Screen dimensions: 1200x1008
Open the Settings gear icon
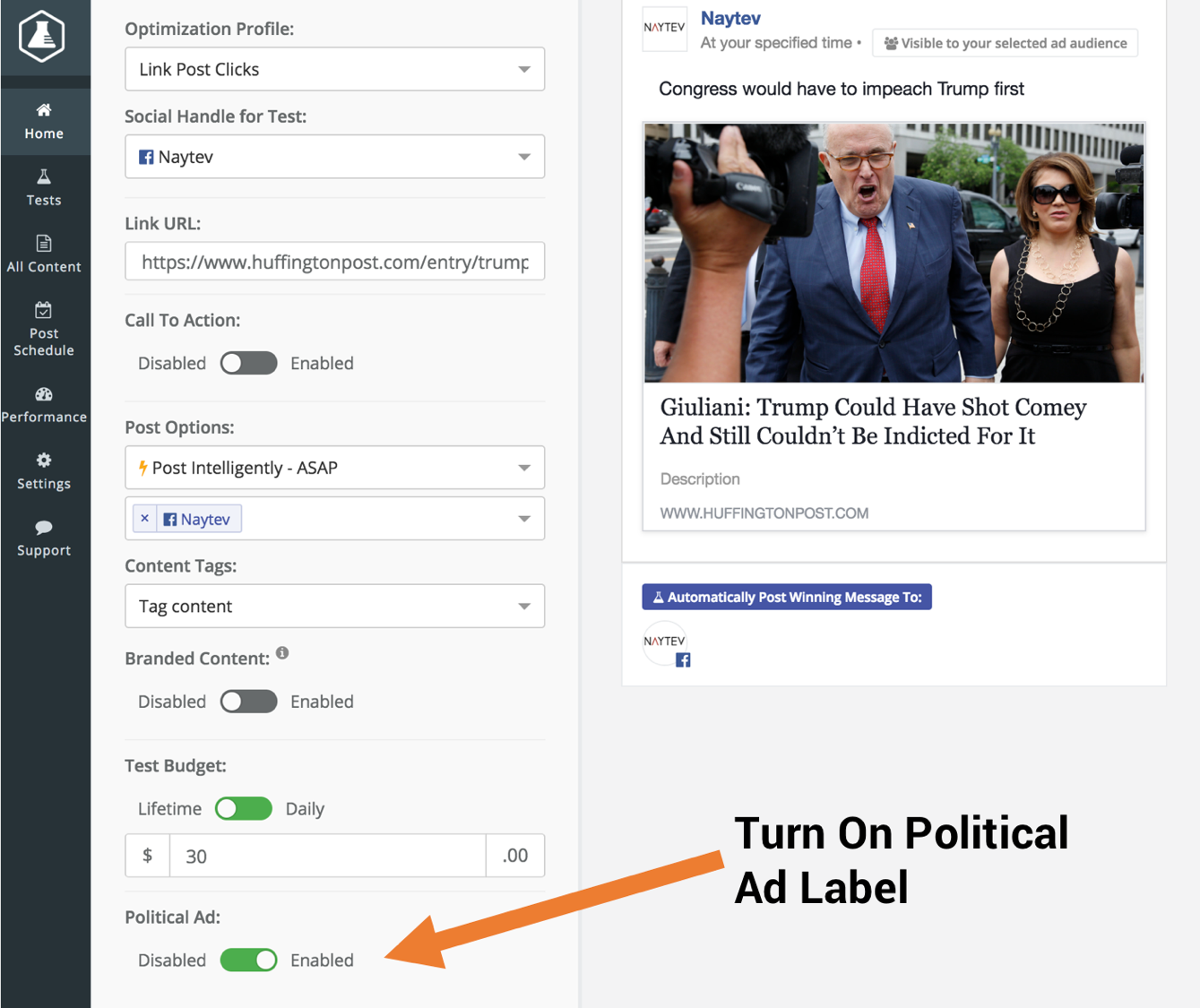tap(44, 461)
